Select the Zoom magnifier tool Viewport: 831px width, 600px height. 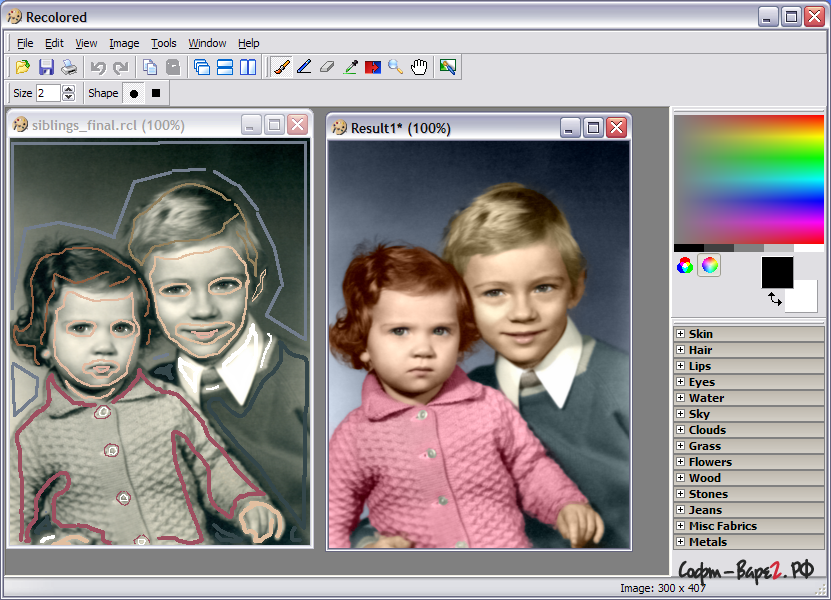coord(395,67)
